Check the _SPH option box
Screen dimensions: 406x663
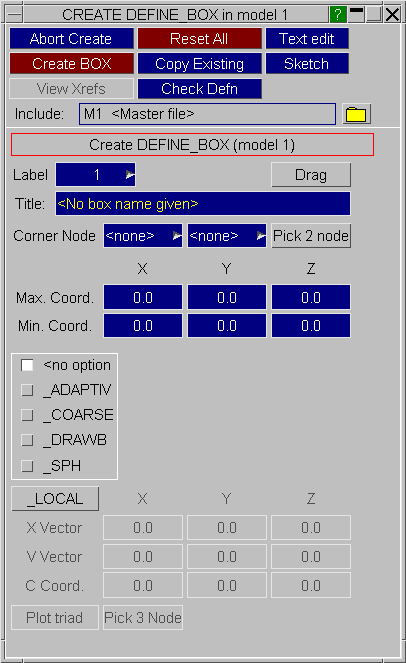click(27, 466)
